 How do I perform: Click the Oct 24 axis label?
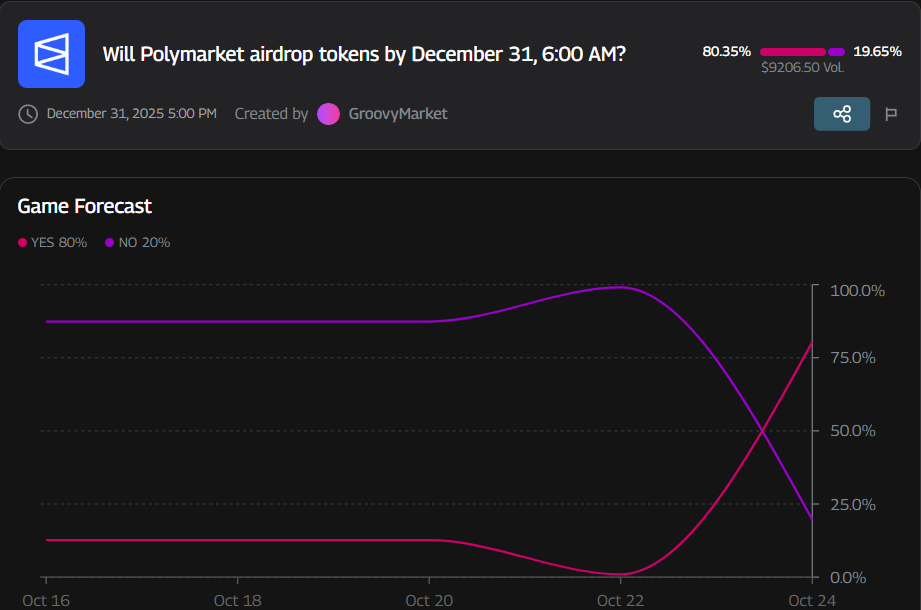[x=812, y=601]
